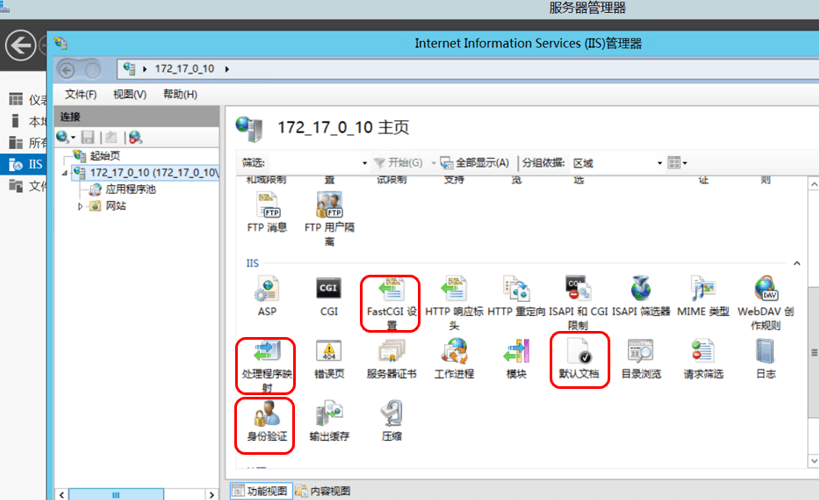The width and height of the screenshot is (819, 500).
Task: Open WebDAV 创作规则 feature
Action: coord(766,303)
